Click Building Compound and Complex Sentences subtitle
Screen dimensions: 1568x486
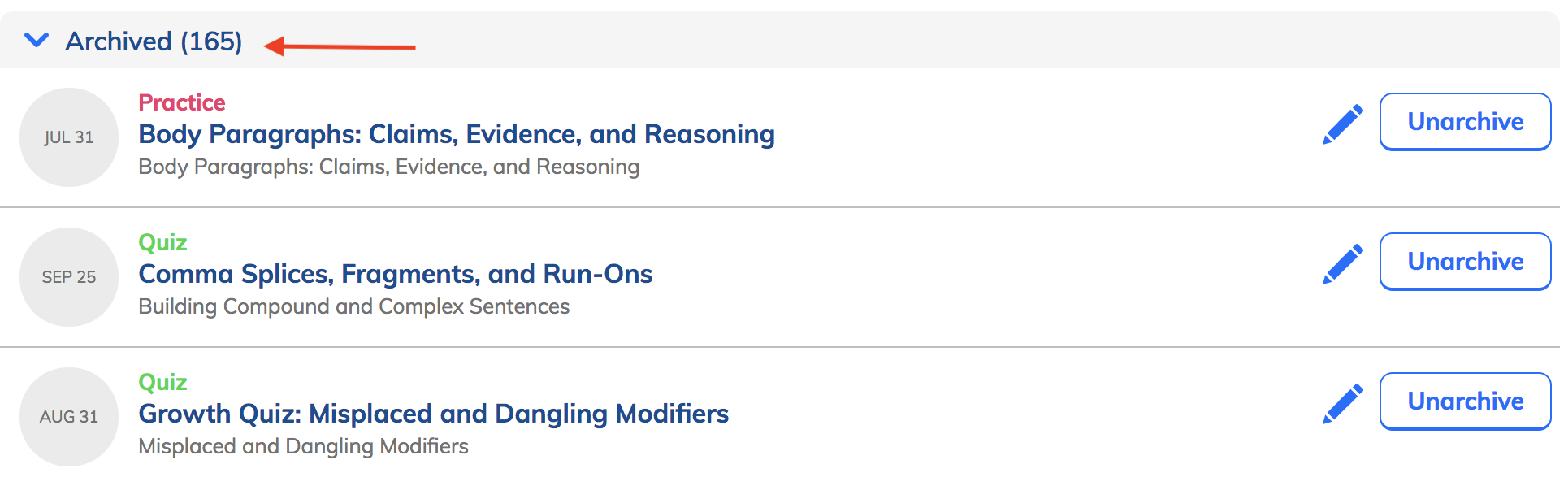point(354,306)
